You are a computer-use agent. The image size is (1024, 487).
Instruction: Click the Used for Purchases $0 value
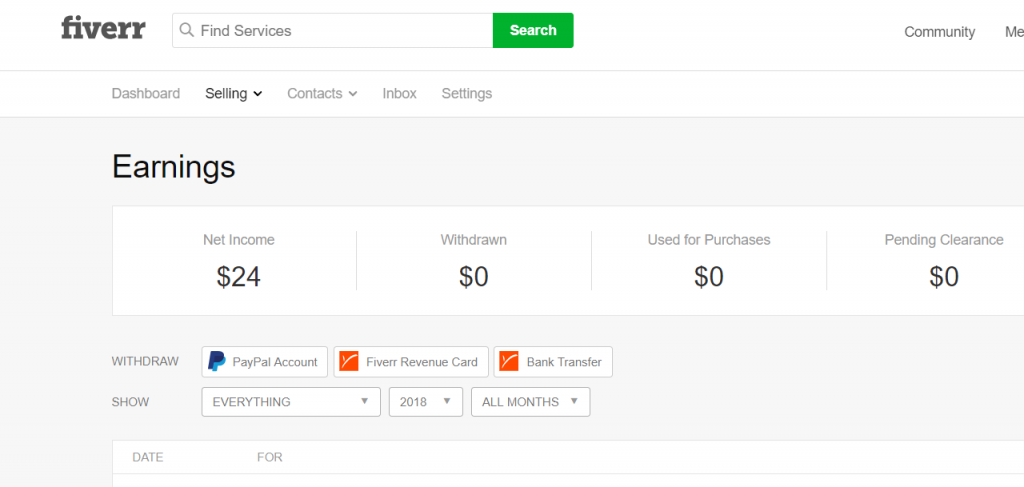(x=709, y=277)
